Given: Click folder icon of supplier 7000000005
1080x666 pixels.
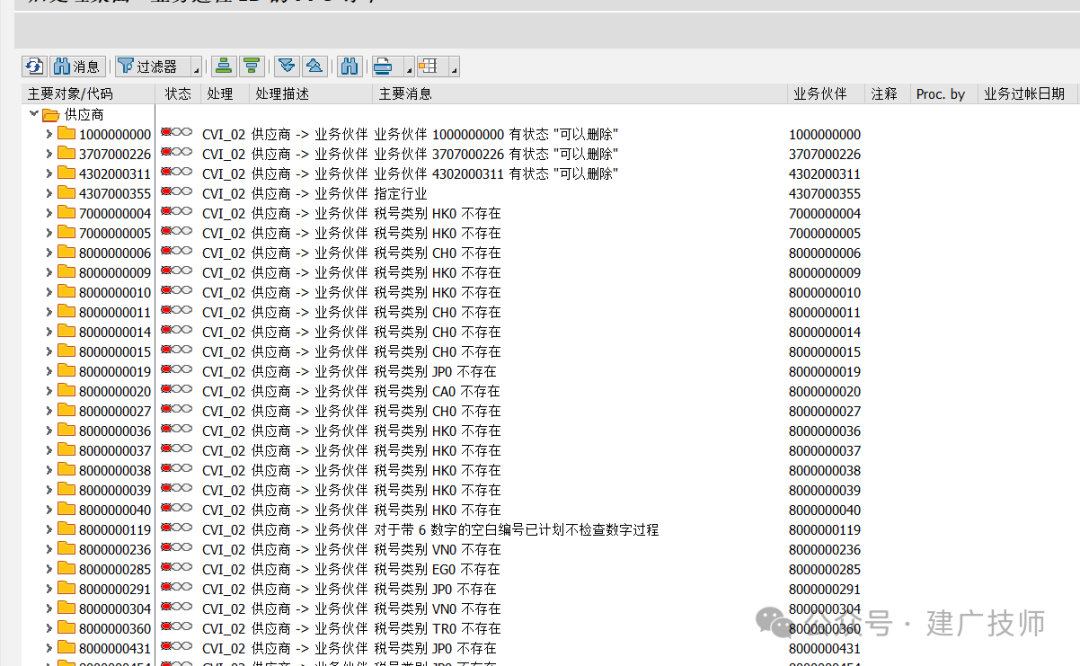Looking at the screenshot, I should pos(66,232).
